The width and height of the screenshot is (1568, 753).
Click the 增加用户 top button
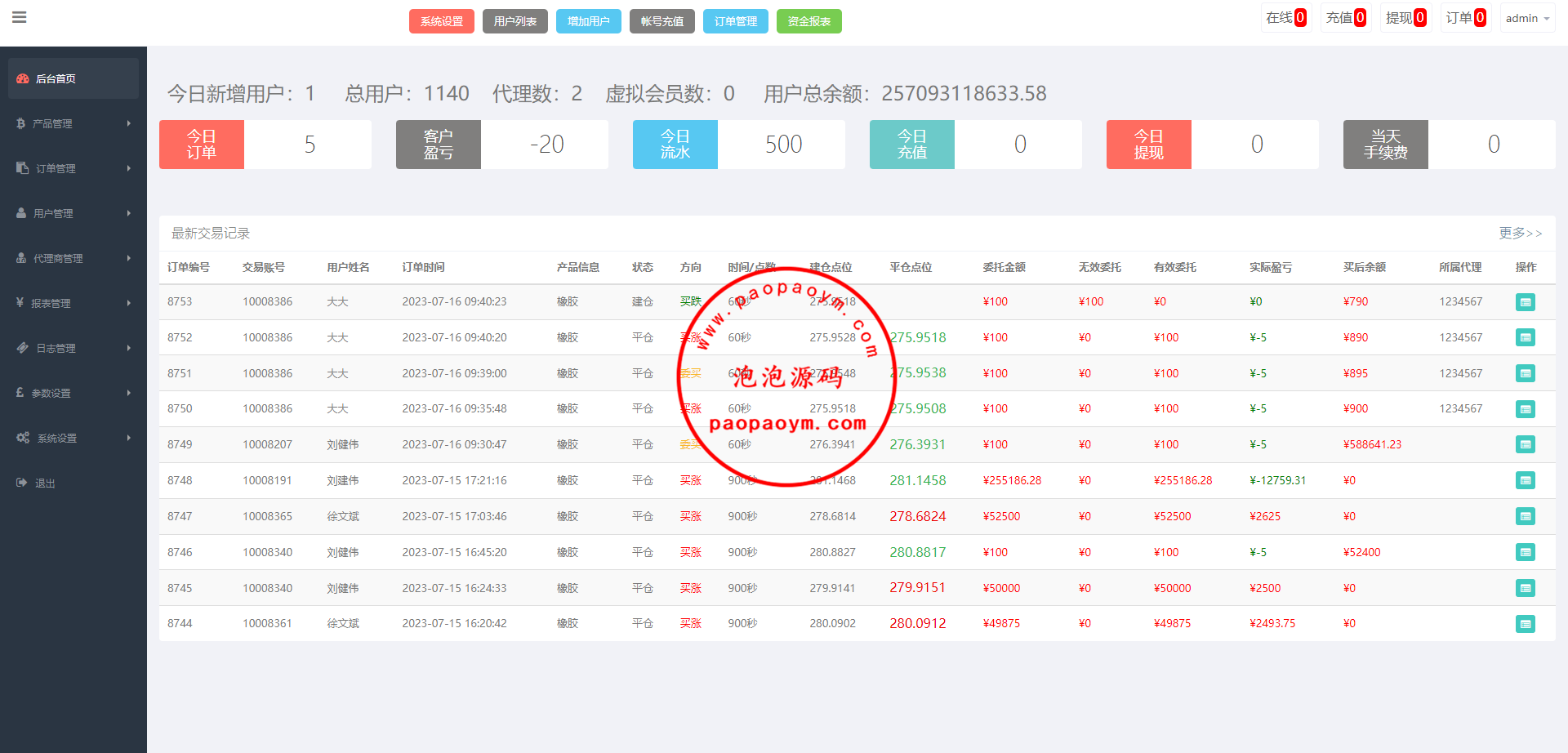click(x=588, y=21)
